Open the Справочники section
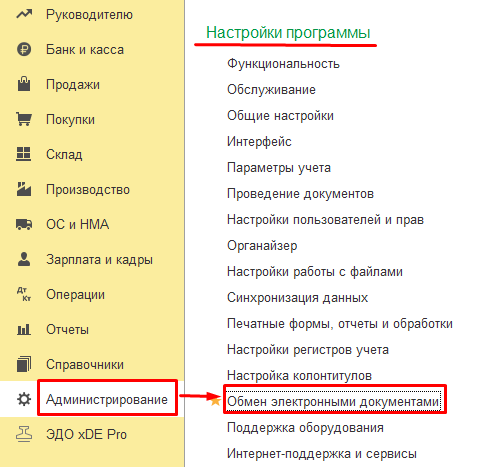 pyautogui.click(x=85, y=364)
